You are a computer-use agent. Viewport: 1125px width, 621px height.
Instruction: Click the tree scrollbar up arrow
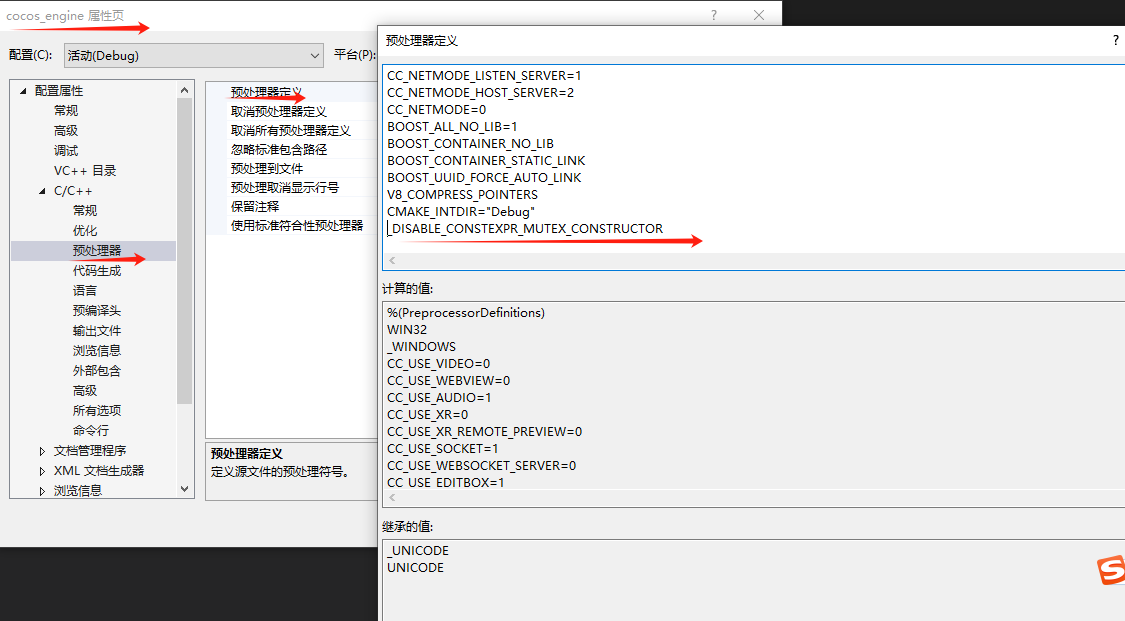[x=184, y=90]
